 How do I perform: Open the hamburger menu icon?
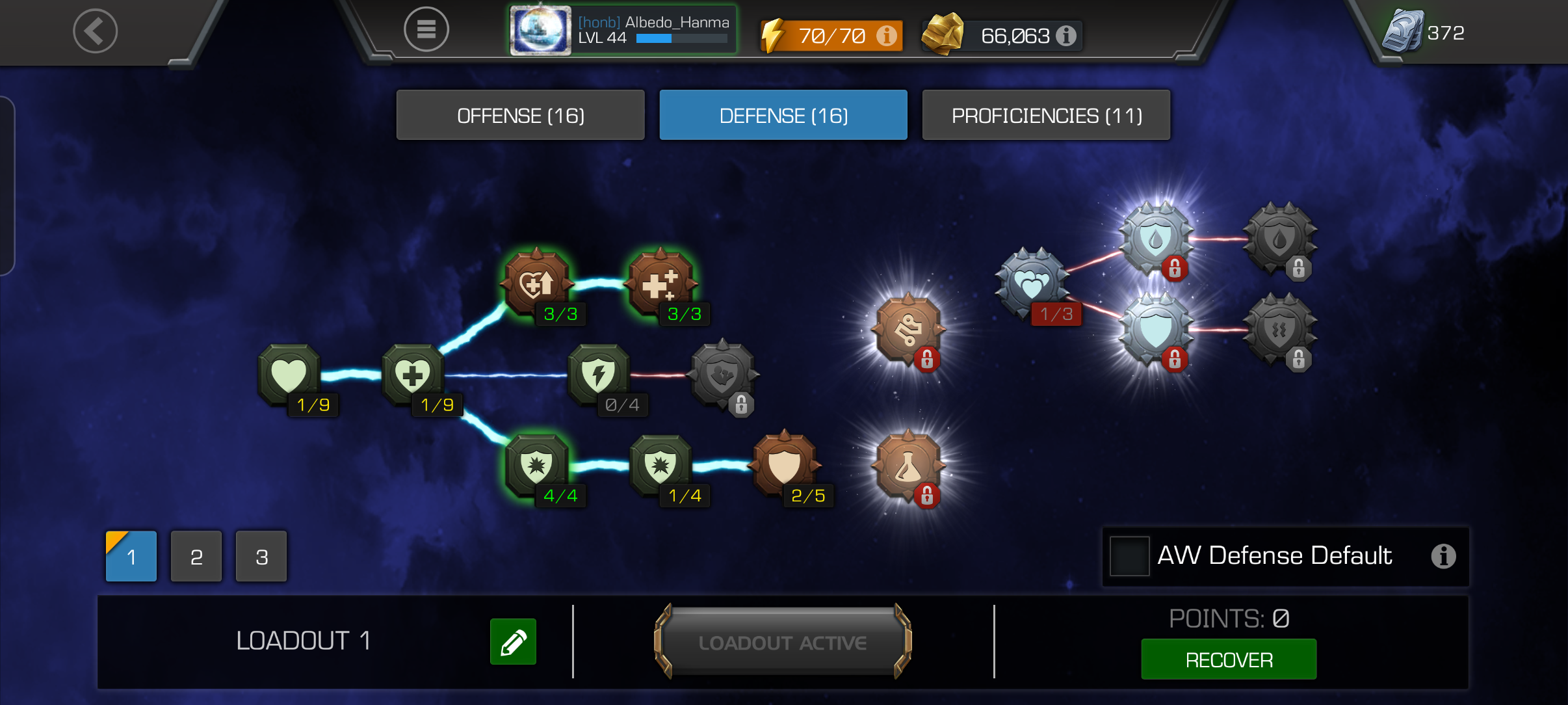[x=426, y=29]
